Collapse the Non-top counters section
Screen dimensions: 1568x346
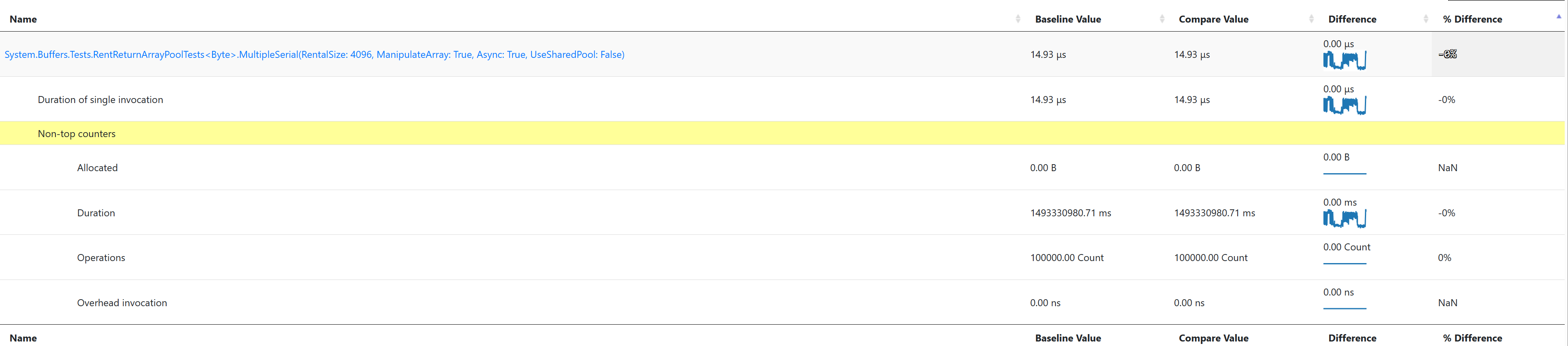pyautogui.click(x=782, y=133)
